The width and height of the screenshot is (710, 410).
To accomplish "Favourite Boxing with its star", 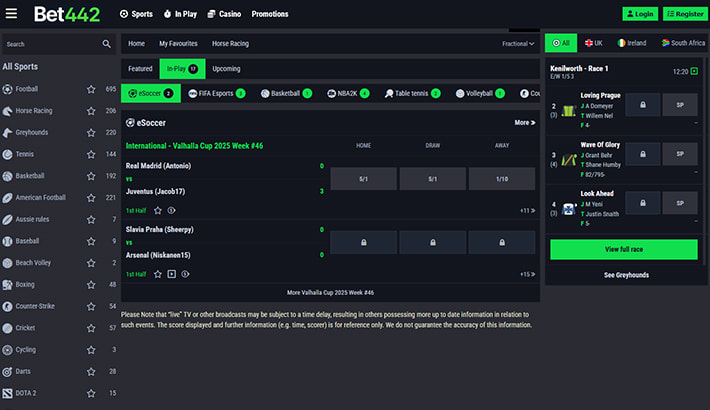I will tap(91, 285).
